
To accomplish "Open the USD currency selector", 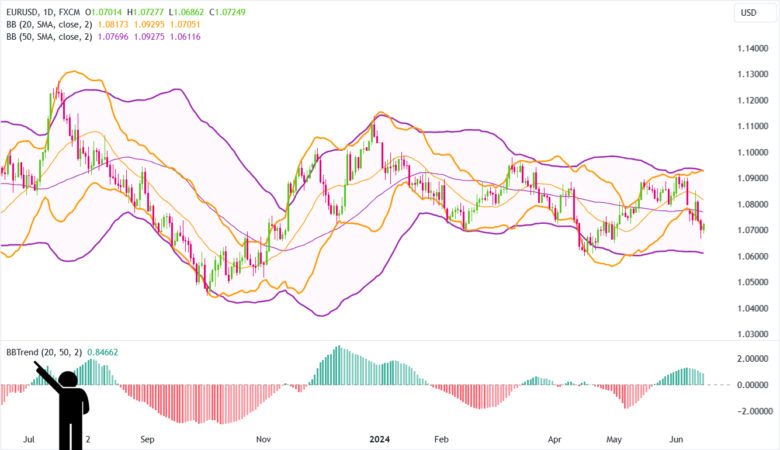I will 747,12.
